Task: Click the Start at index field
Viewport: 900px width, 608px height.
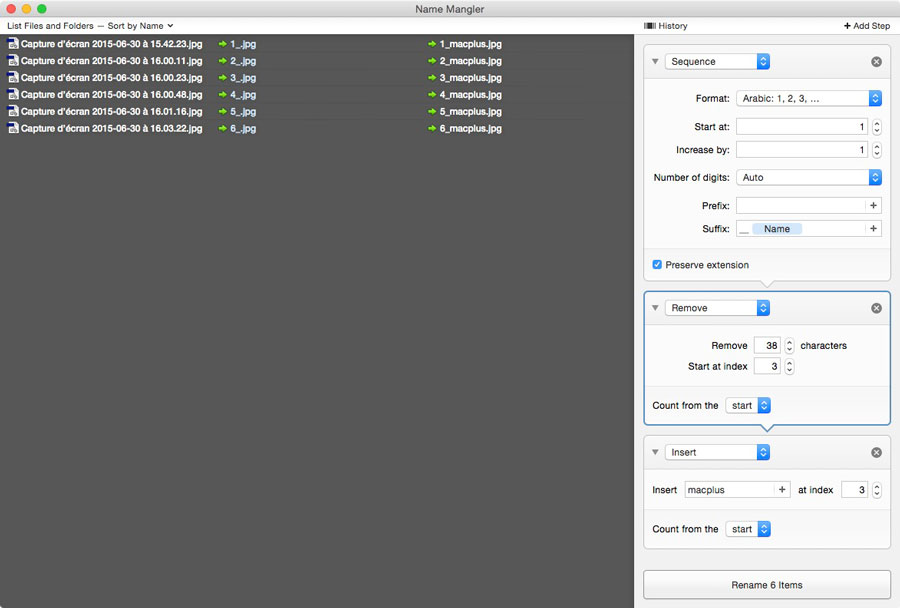Action: coord(767,366)
